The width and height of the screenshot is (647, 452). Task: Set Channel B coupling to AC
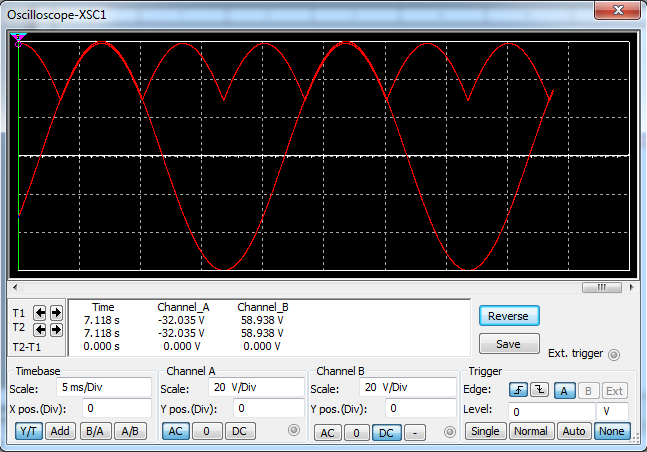[328, 433]
